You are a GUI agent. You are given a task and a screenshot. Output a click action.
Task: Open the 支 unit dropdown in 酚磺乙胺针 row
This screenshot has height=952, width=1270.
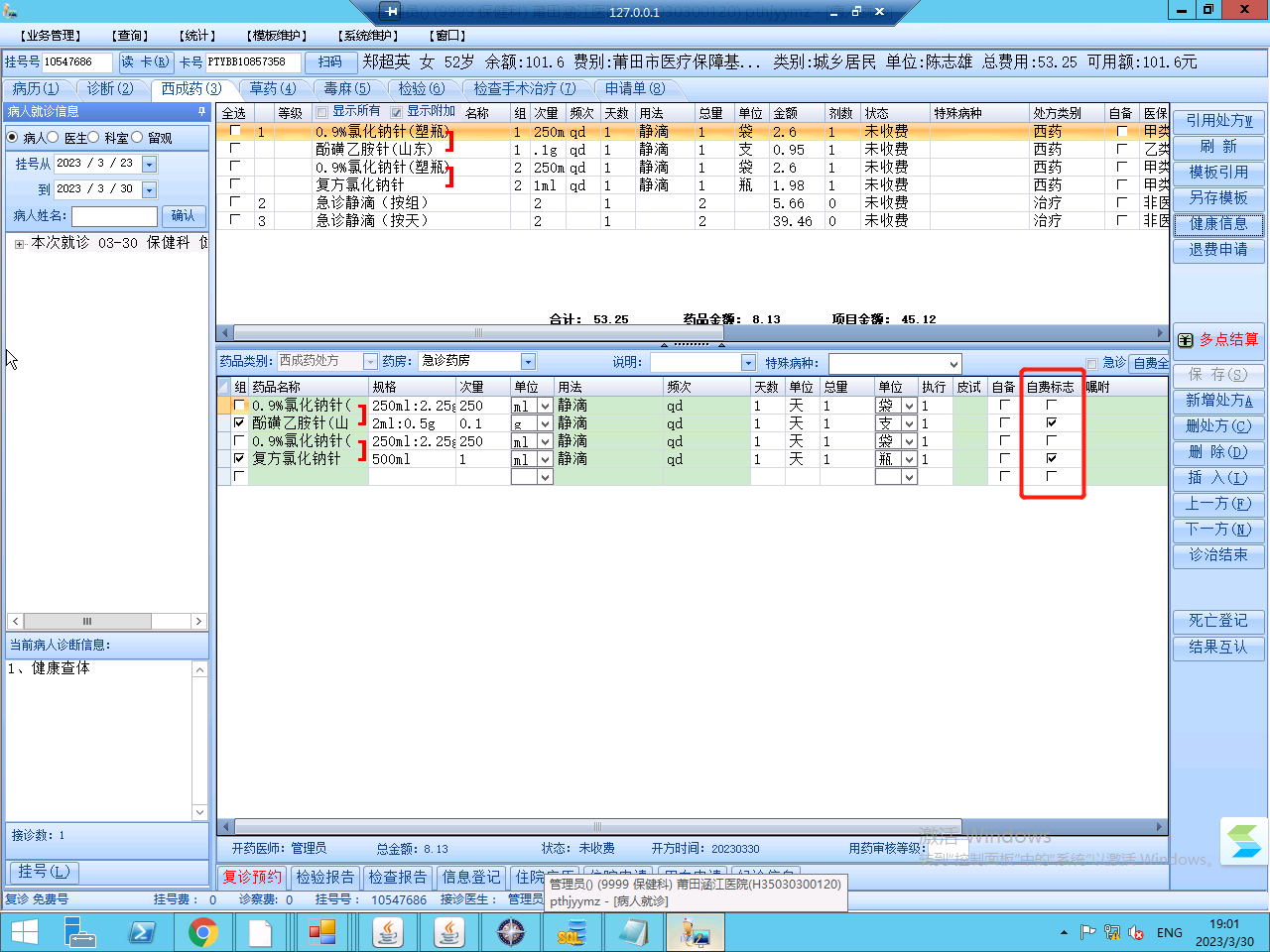click(x=909, y=423)
